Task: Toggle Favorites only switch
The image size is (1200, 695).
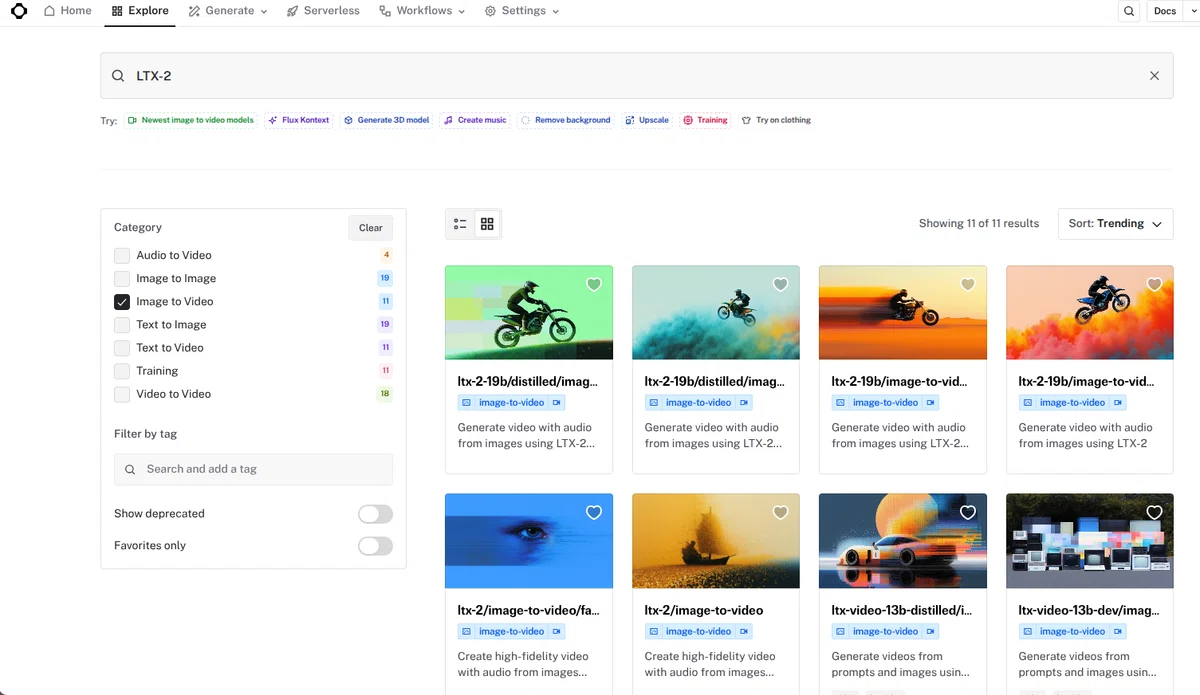Action: 375,546
